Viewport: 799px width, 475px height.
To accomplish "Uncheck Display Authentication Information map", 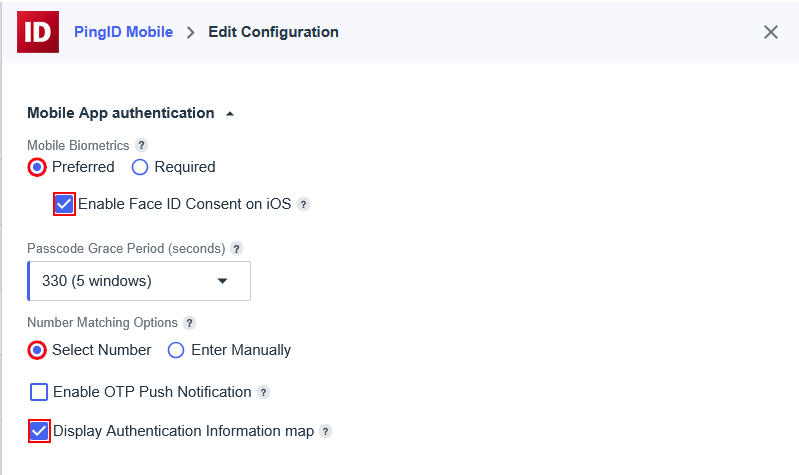I will coord(39,431).
